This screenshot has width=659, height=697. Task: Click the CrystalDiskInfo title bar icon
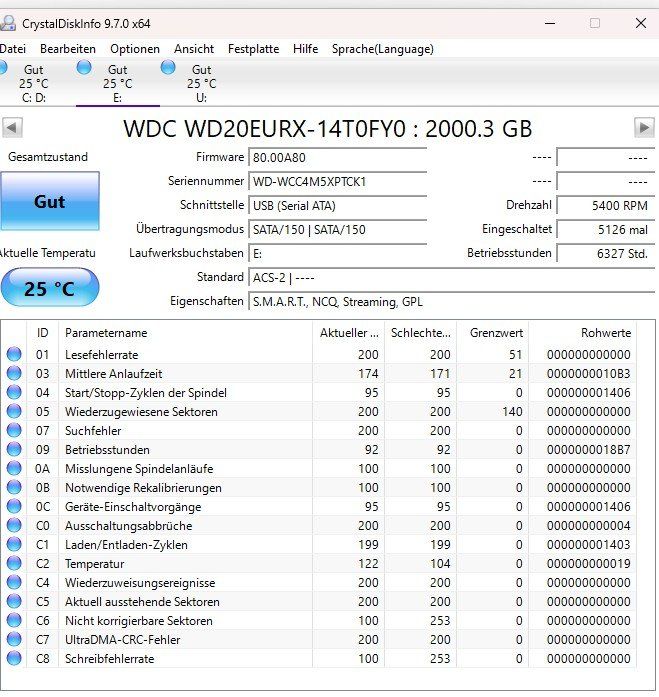click(x=8, y=23)
